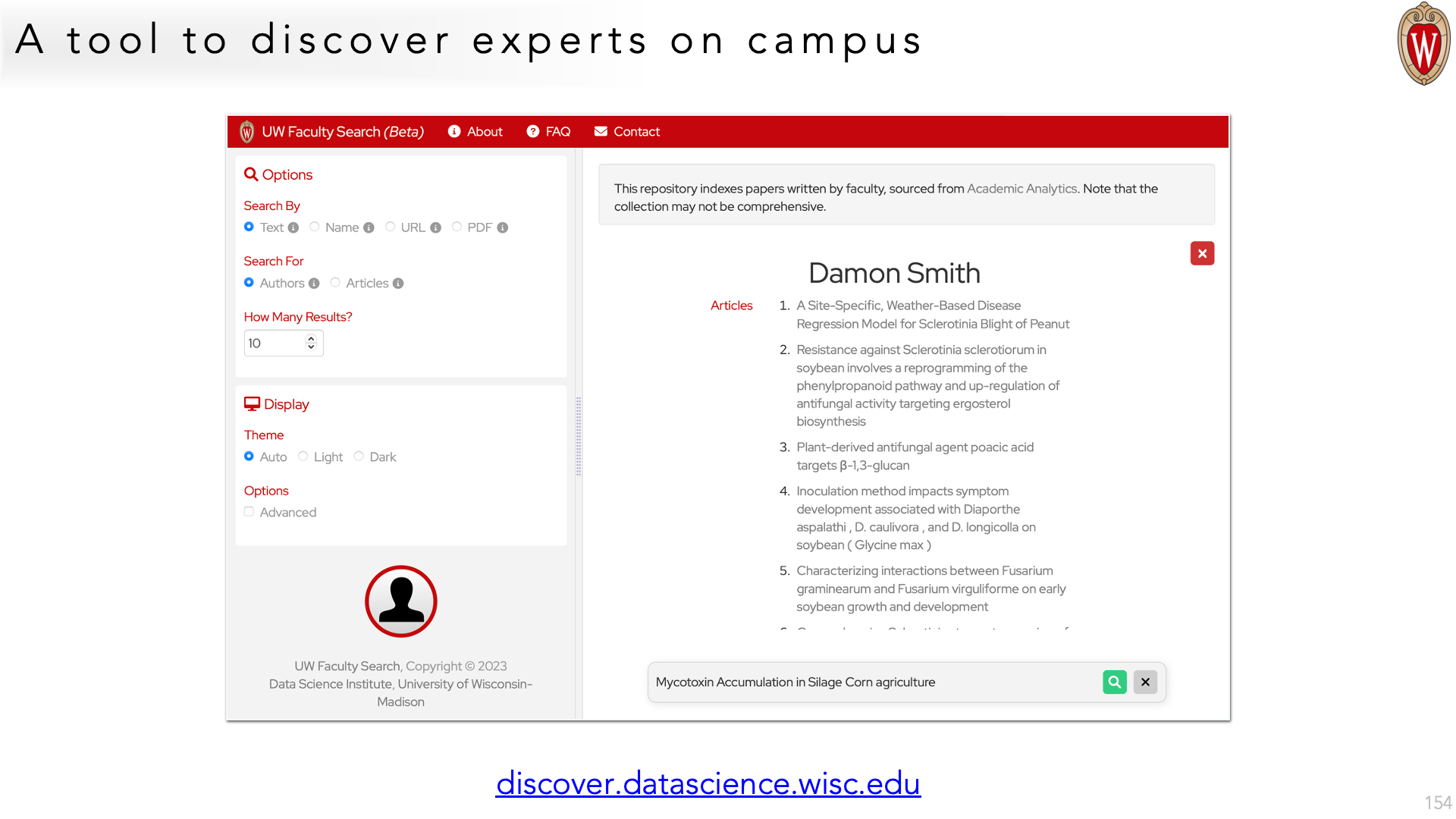1456x819 pixels.
Task: Select Name as search-by option
Action: pyautogui.click(x=315, y=227)
